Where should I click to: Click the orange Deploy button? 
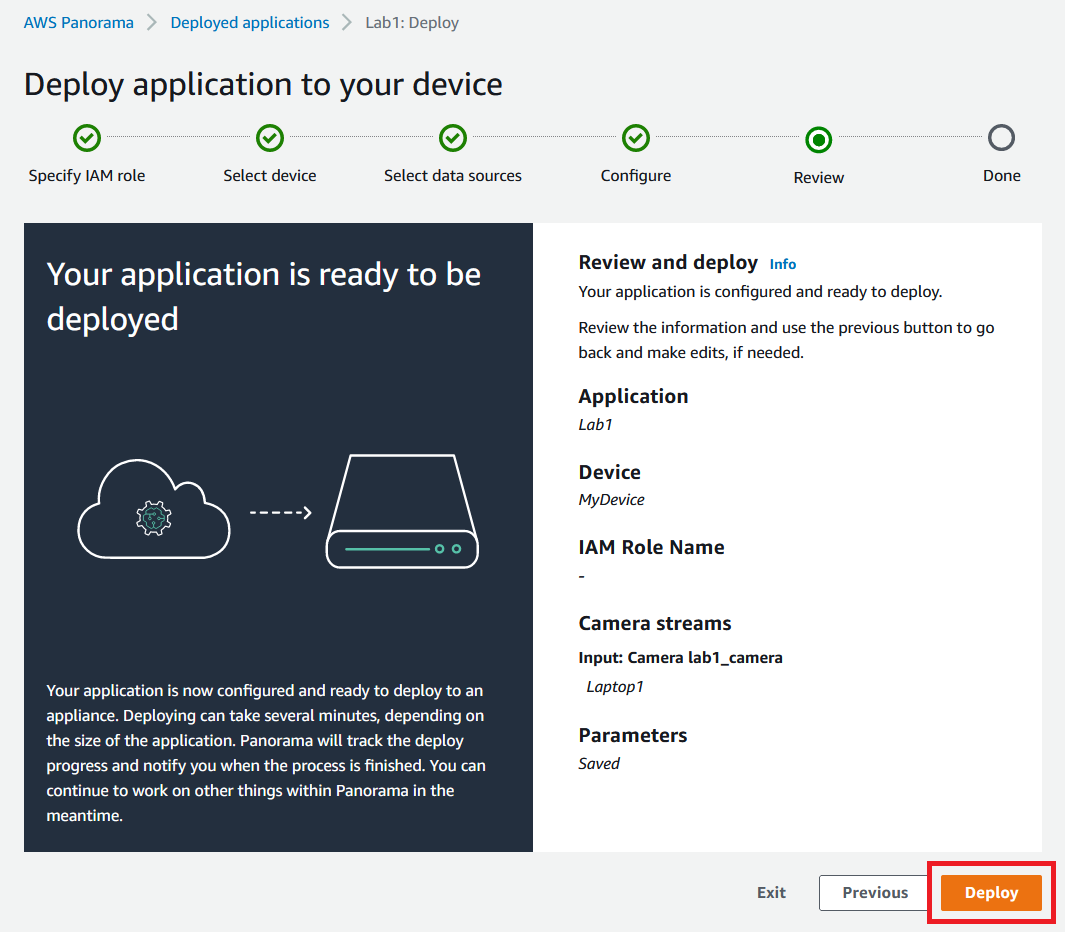[991, 893]
